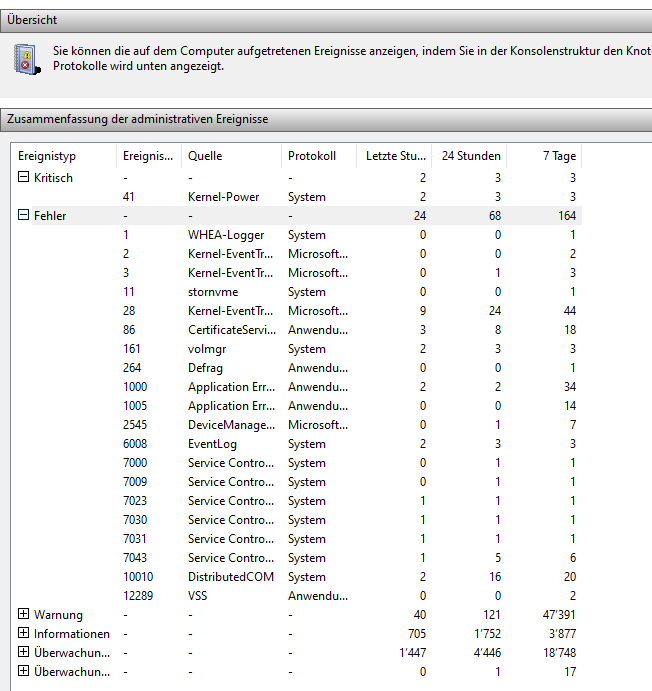652x691 pixels.
Task: Select the WHEA-Logger source entry
Action: pyautogui.click(x=226, y=235)
